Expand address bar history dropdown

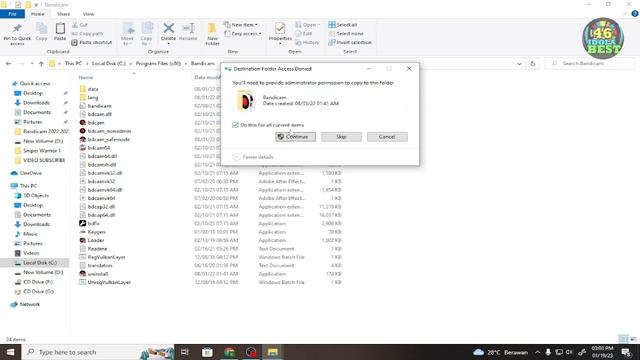[x=519, y=64]
